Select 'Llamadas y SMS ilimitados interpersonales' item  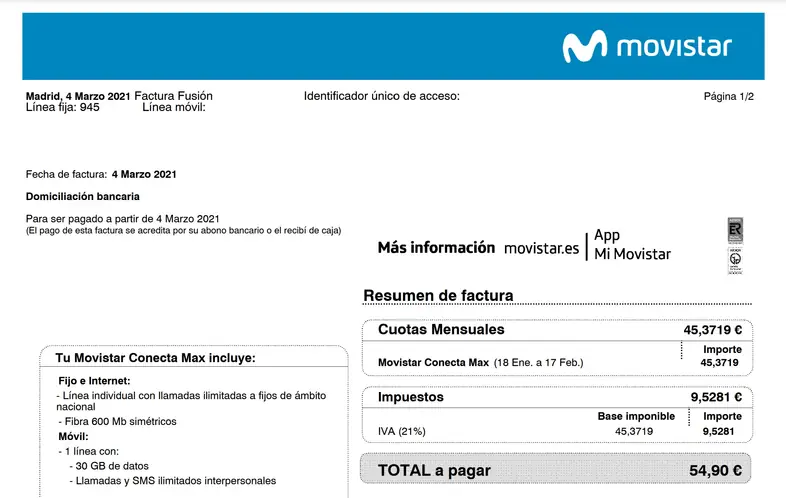pos(172,481)
